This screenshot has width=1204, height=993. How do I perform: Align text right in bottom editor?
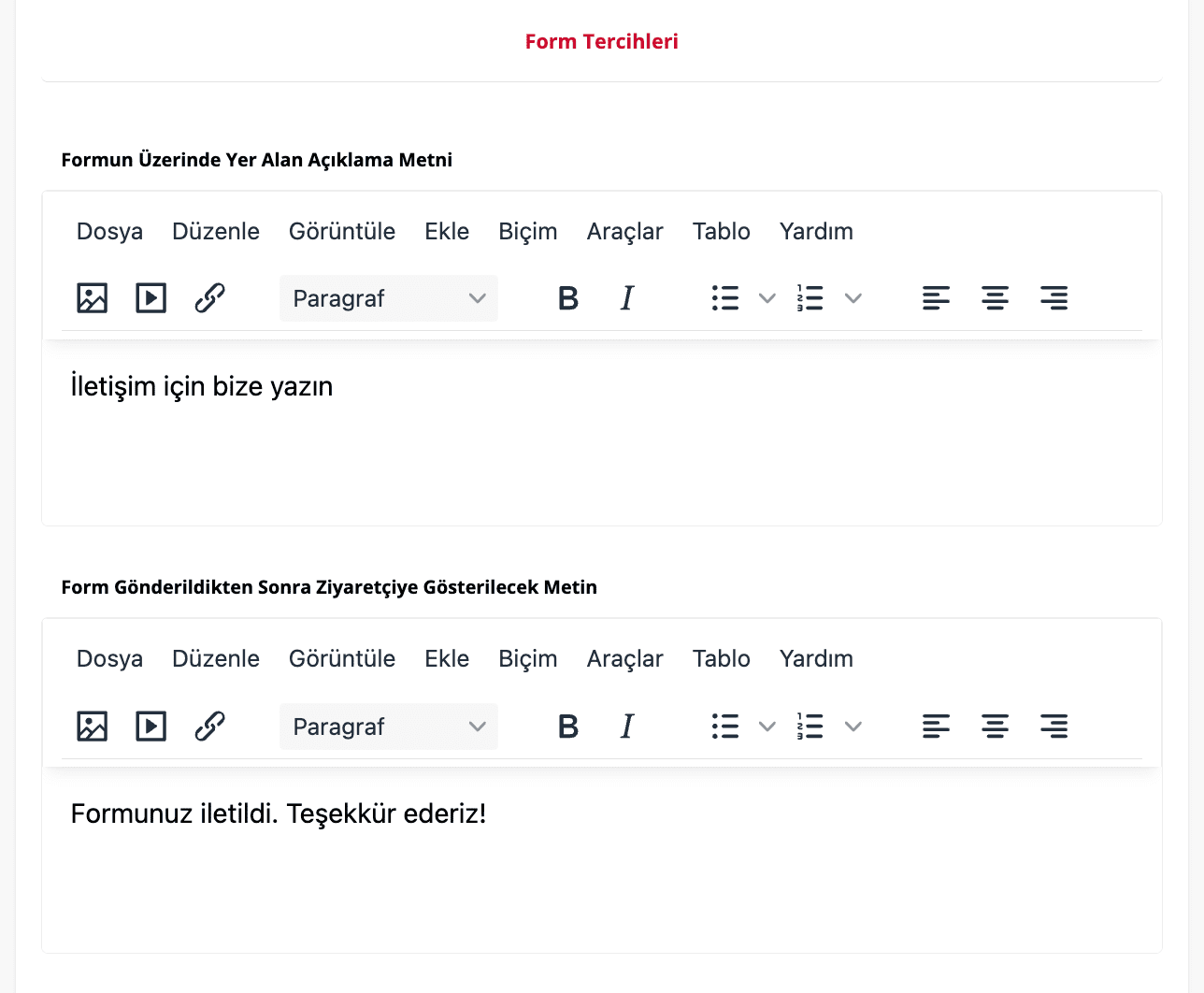tap(1054, 726)
